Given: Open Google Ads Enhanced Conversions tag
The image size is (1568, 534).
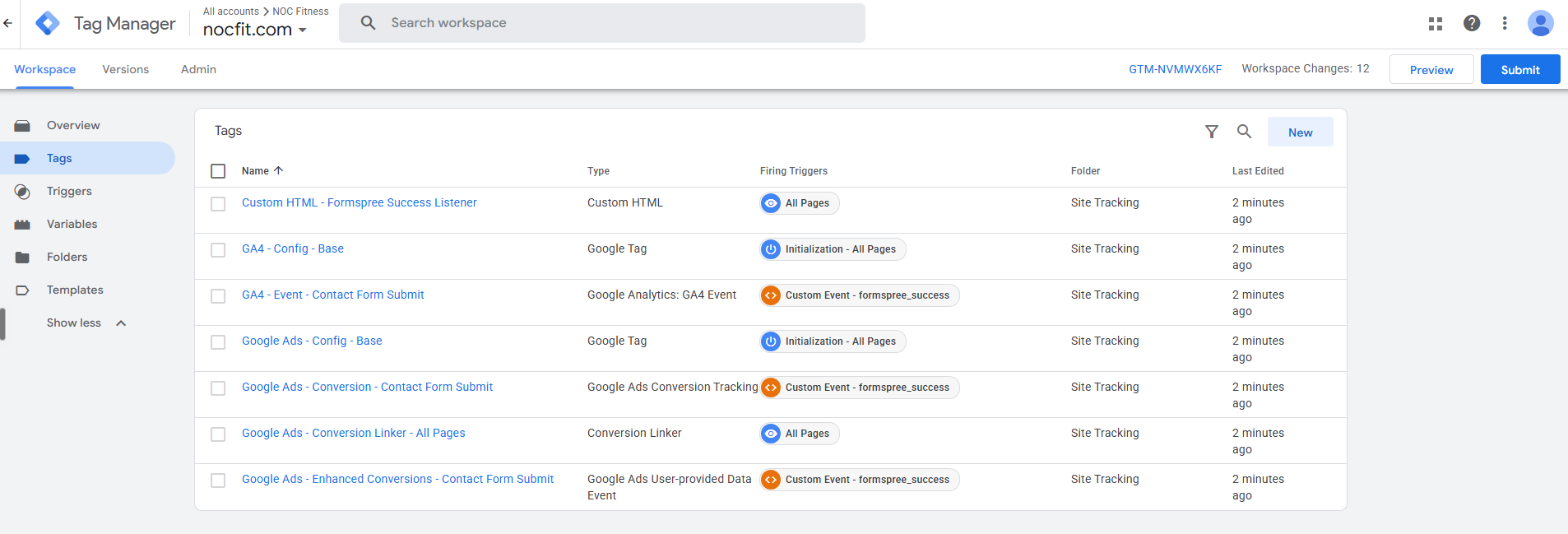Looking at the screenshot, I should pos(397,479).
